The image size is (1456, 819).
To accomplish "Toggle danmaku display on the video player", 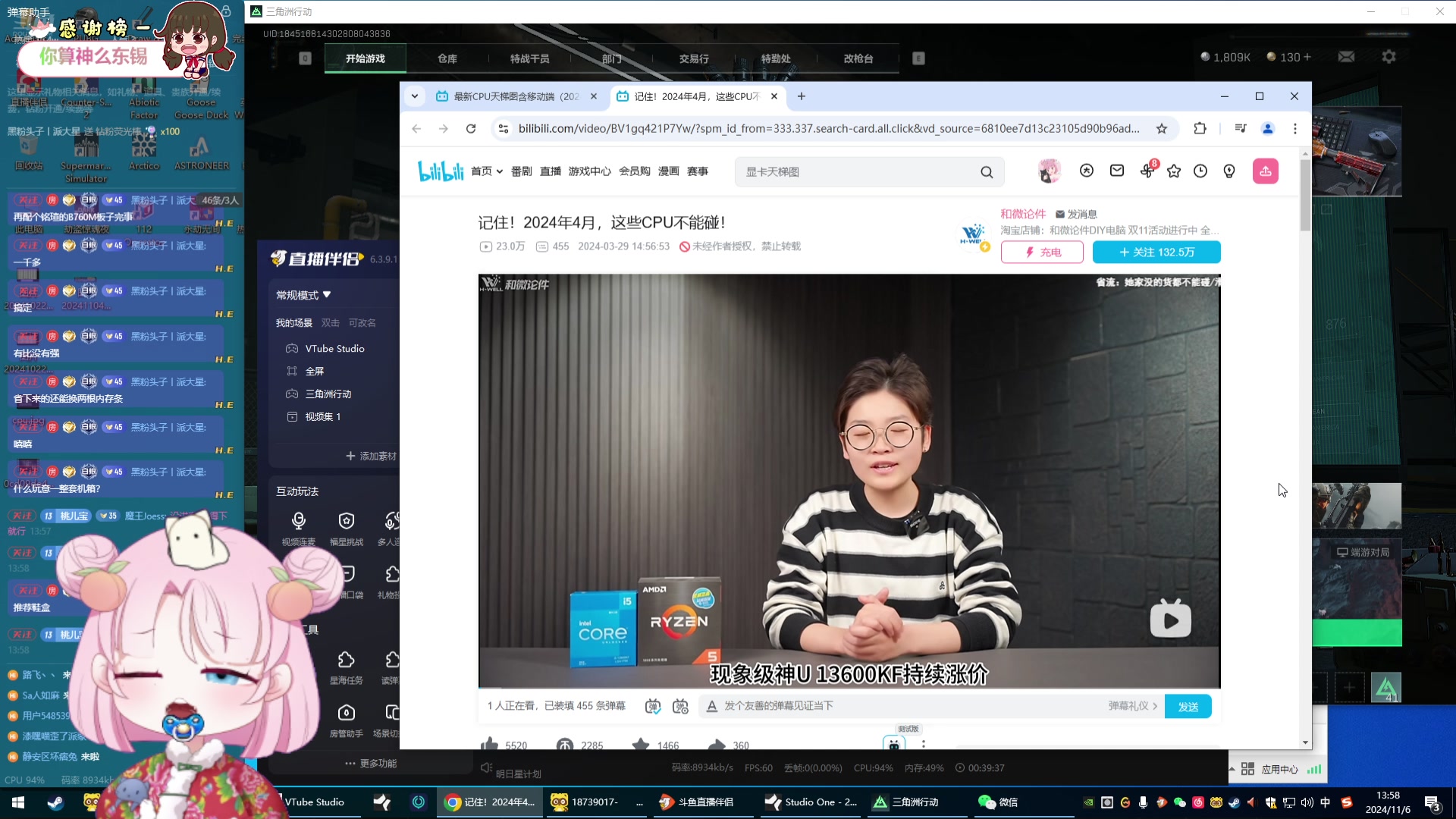I will [x=652, y=706].
